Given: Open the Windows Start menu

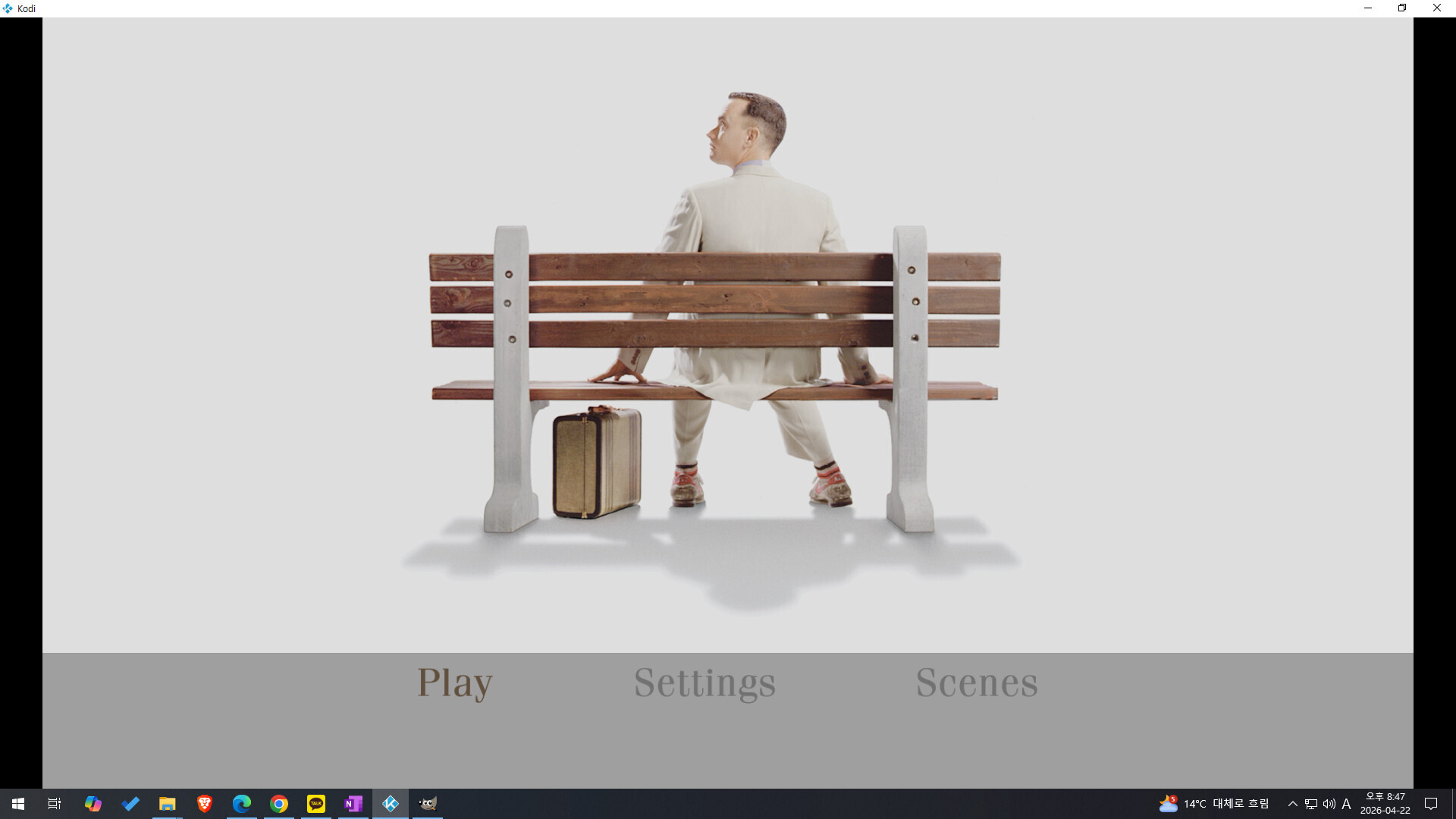Looking at the screenshot, I should tap(18, 804).
